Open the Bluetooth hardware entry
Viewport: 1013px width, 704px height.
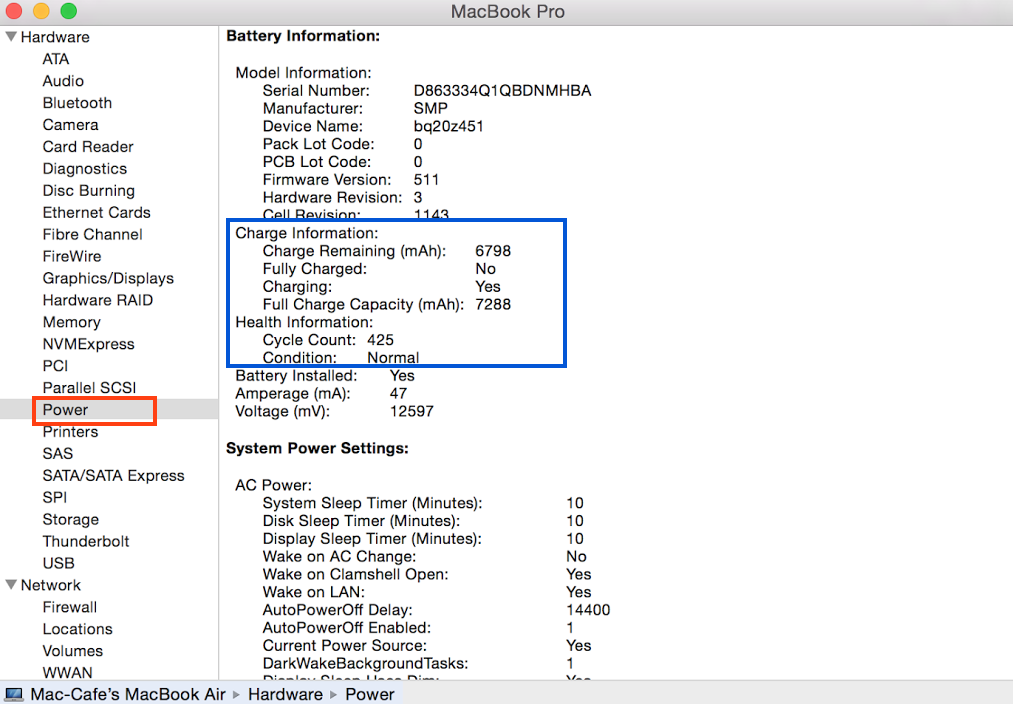pos(78,103)
